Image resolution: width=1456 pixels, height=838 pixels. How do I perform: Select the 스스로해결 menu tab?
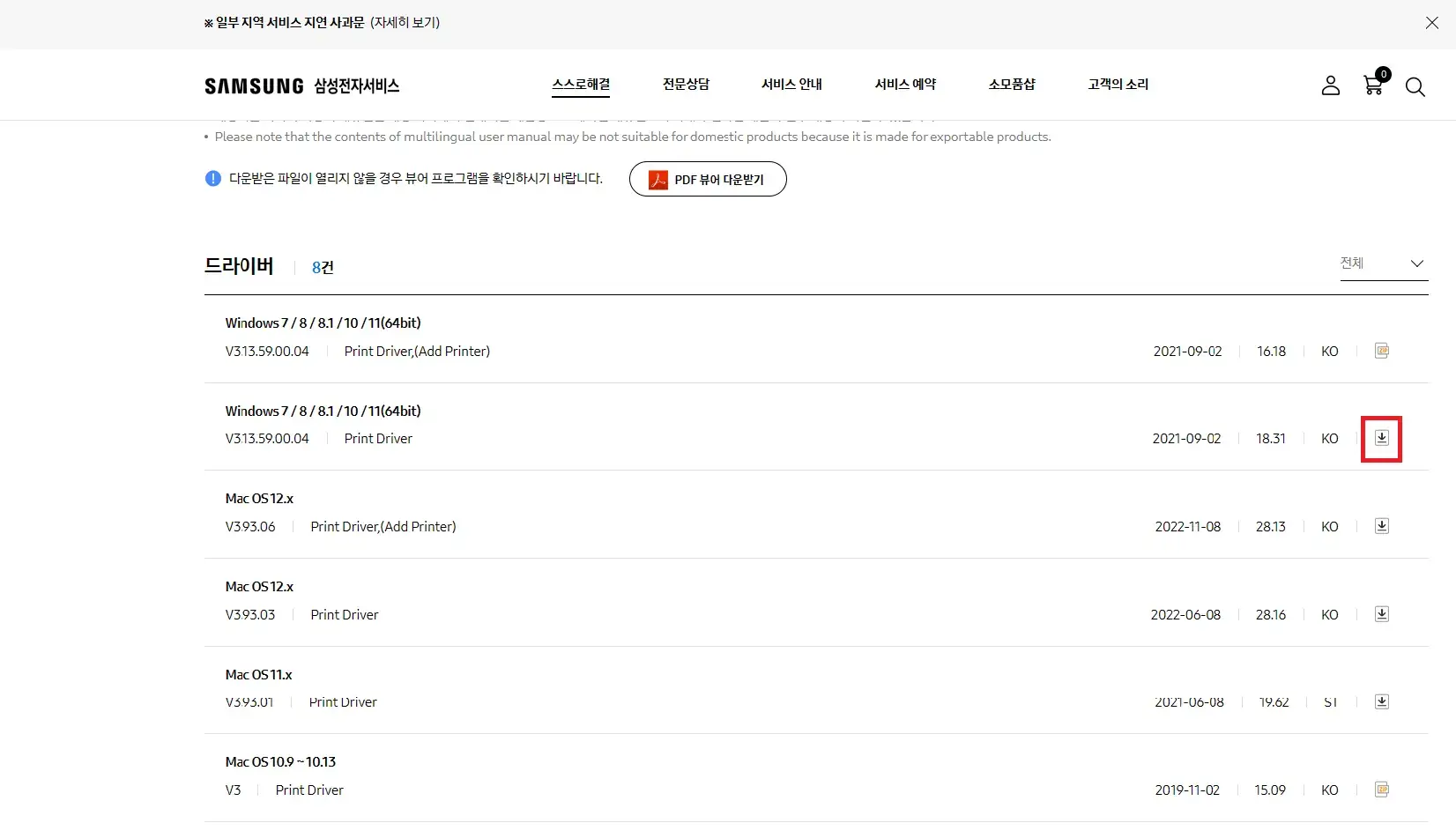click(x=580, y=84)
